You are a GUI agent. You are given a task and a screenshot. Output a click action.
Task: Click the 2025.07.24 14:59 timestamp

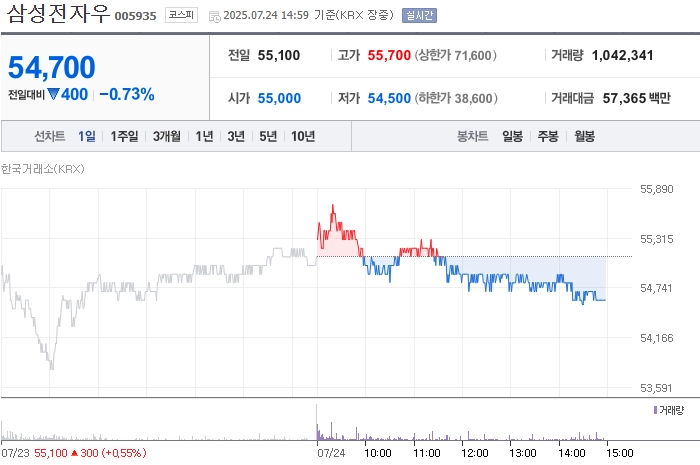(x=266, y=15)
